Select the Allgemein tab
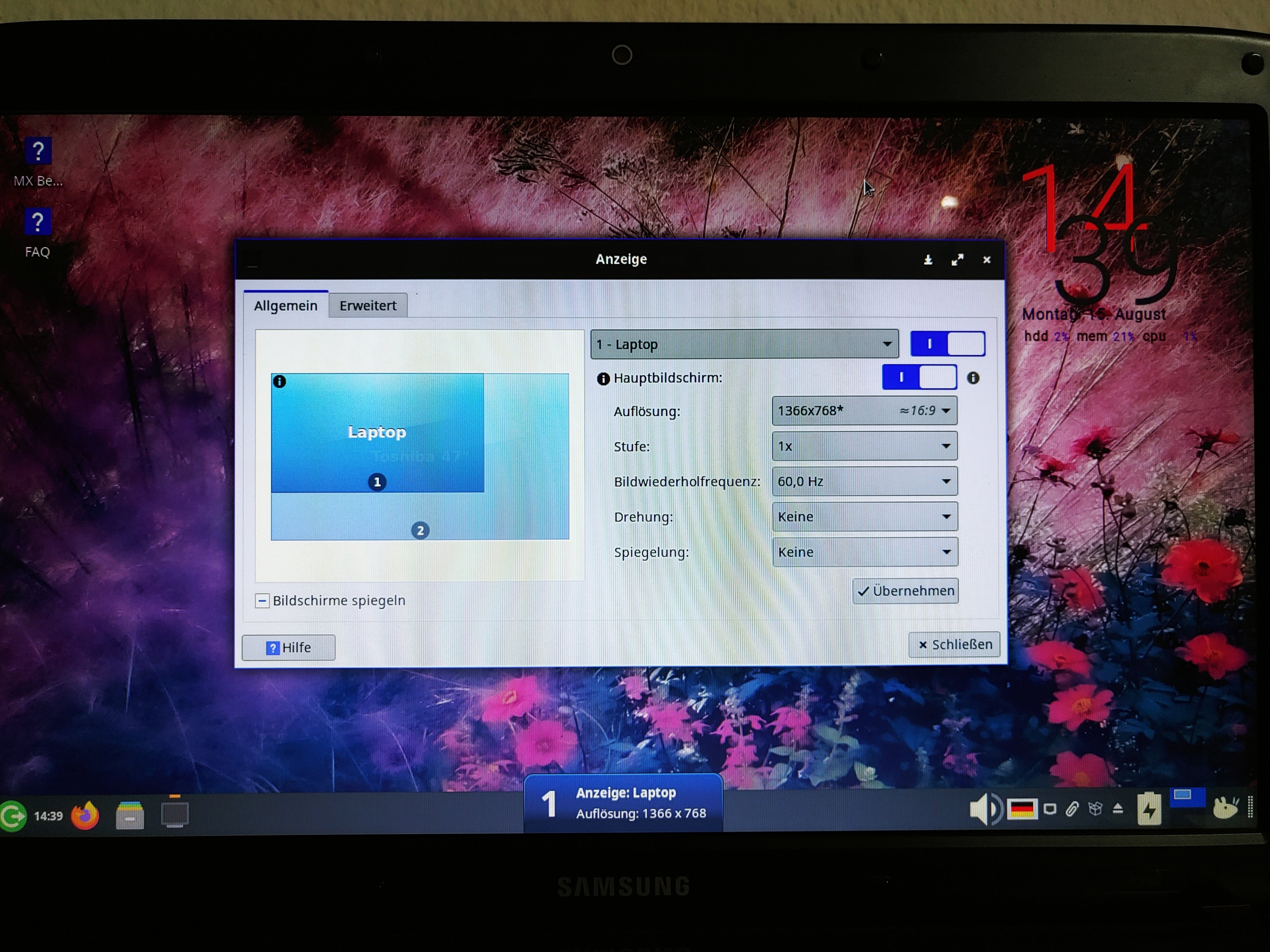Image resolution: width=1270 pixels, height=952 pixels. [x=285, y=305]
